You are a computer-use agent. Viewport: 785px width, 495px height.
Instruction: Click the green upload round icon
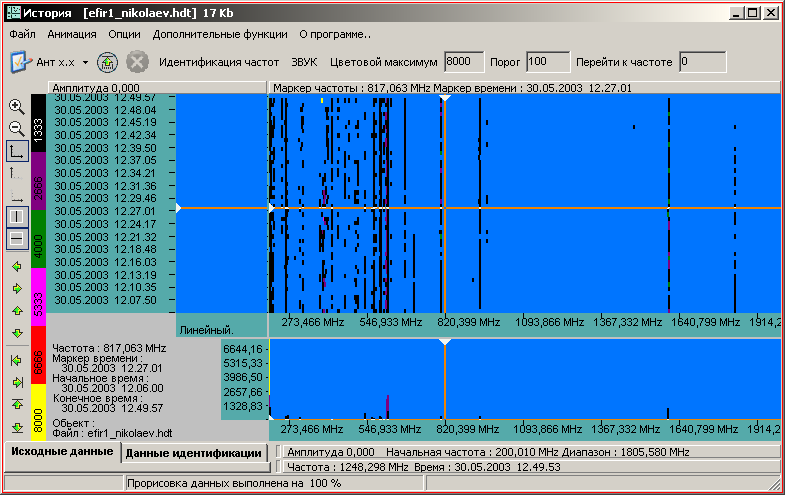(107, 63)
